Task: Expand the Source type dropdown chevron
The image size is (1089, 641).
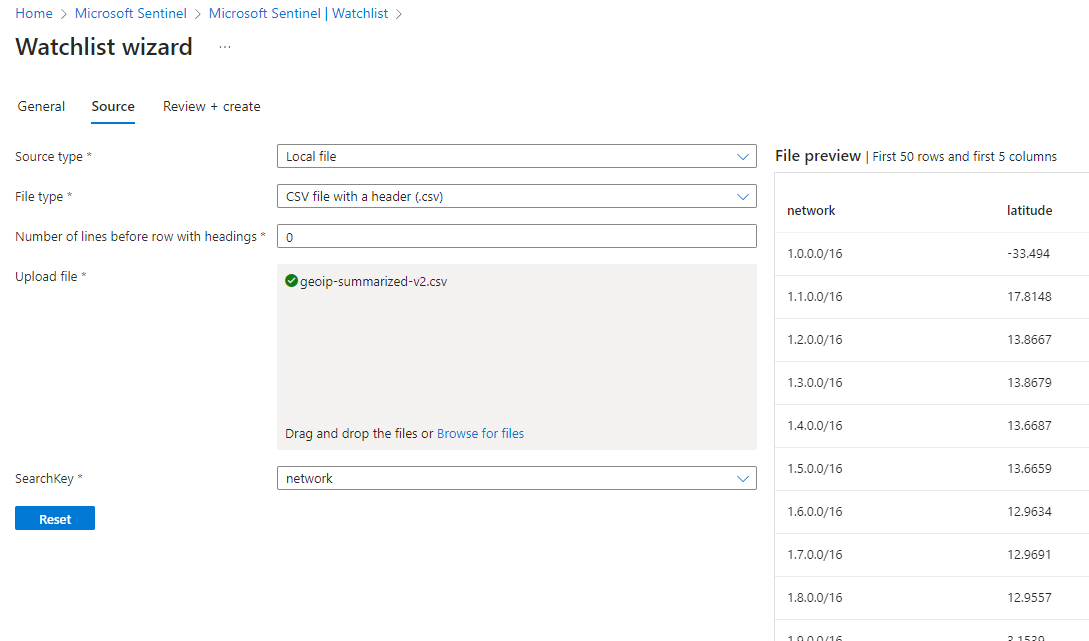Action: [742, 156]
